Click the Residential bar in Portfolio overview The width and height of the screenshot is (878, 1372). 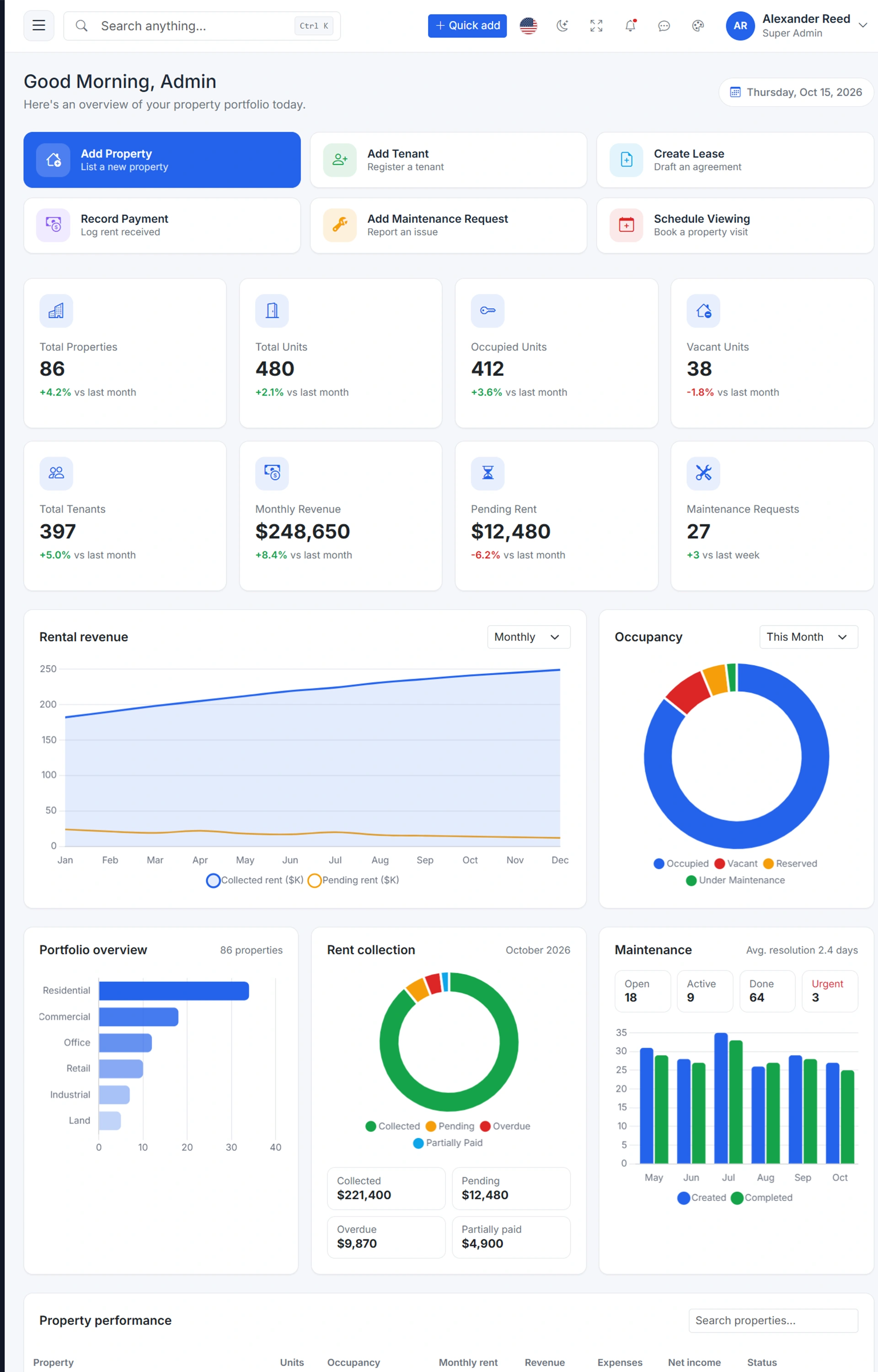[x=174, y=991]
